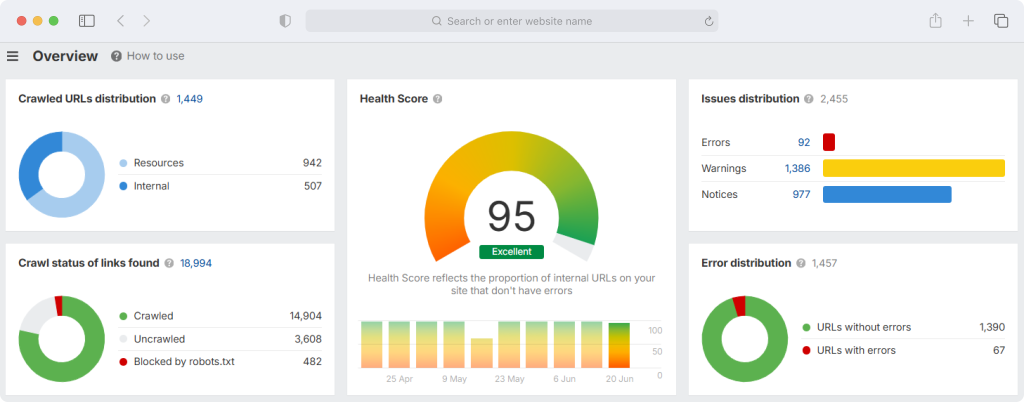Click the 507 Internal value
The image size is (1024, 402).
pos(313,186)
